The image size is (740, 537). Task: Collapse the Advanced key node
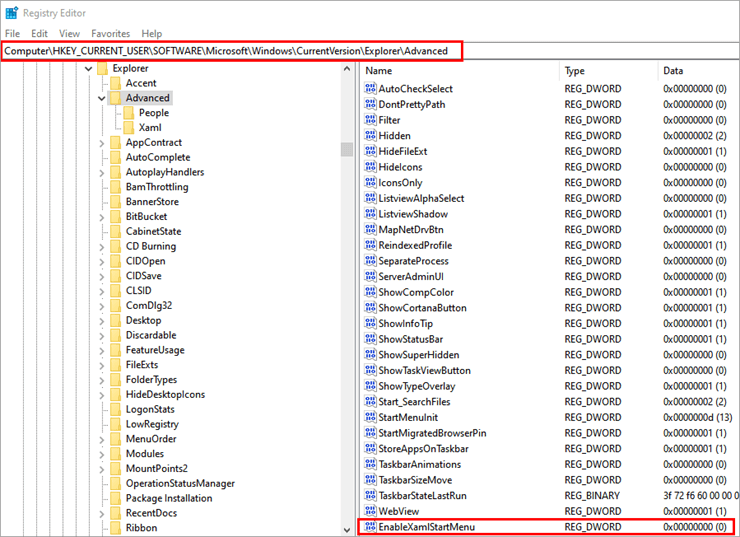coord(101,98)
